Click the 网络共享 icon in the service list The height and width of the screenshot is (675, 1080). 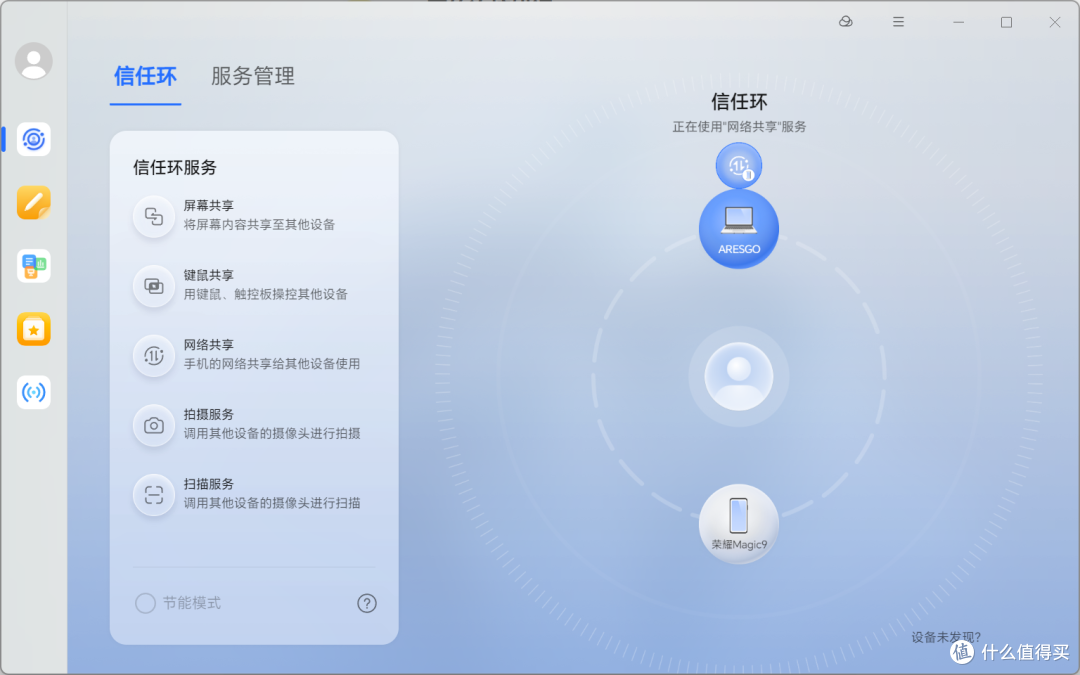tap(154, 355)
